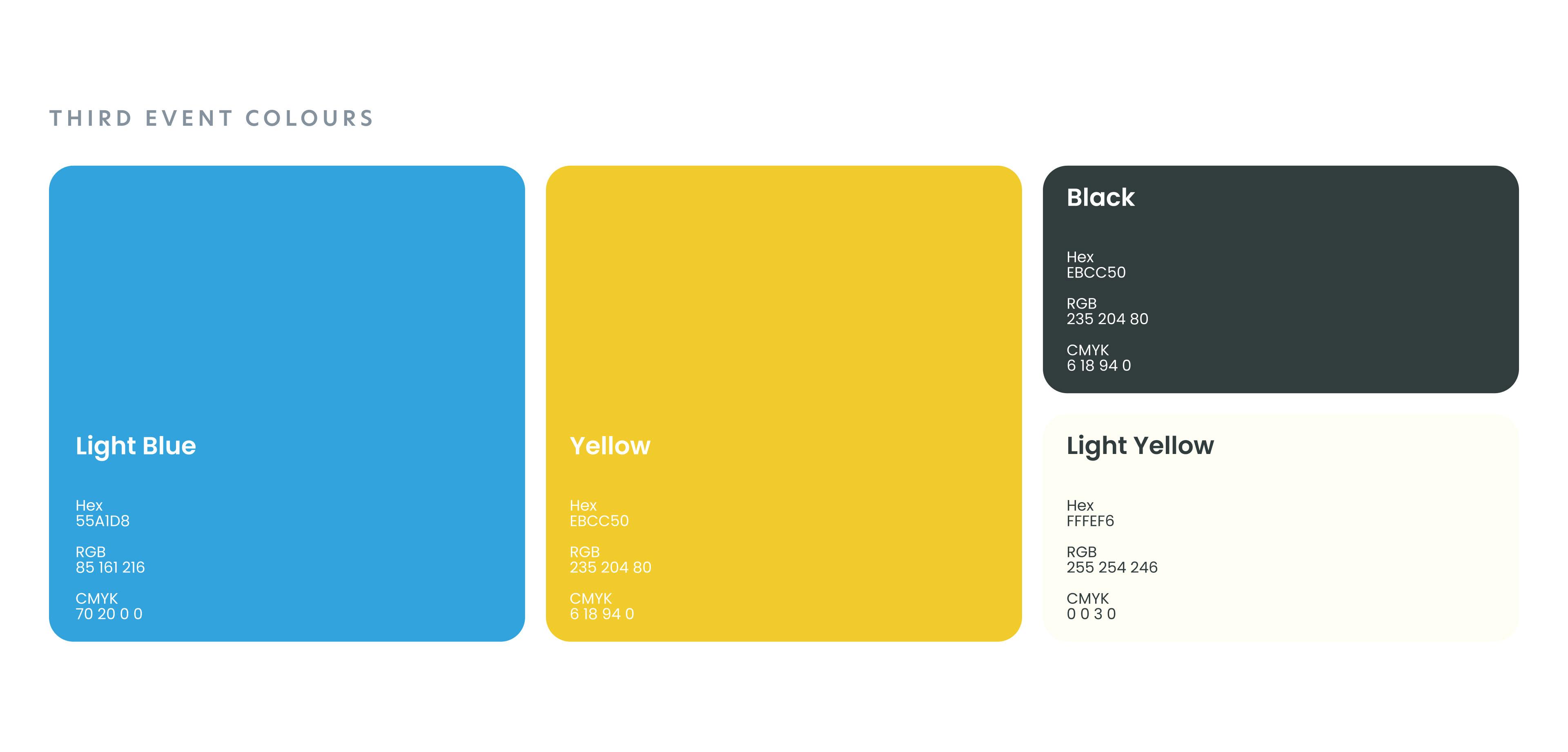
Task: Click RGB value 255 254 246
Action: [1112, 567]
